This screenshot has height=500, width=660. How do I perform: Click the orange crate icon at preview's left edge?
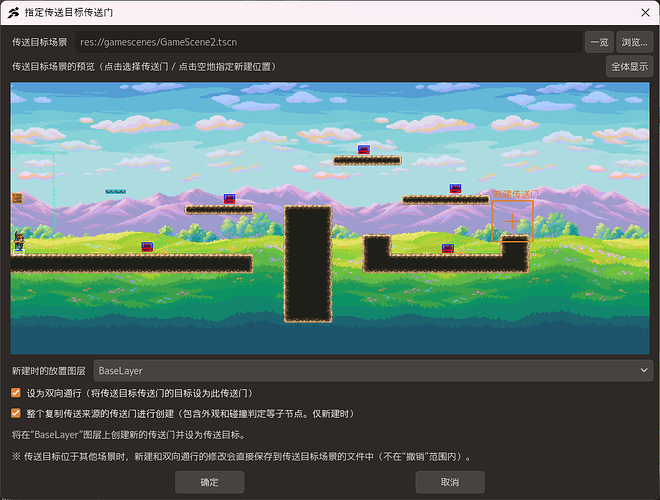17,198
